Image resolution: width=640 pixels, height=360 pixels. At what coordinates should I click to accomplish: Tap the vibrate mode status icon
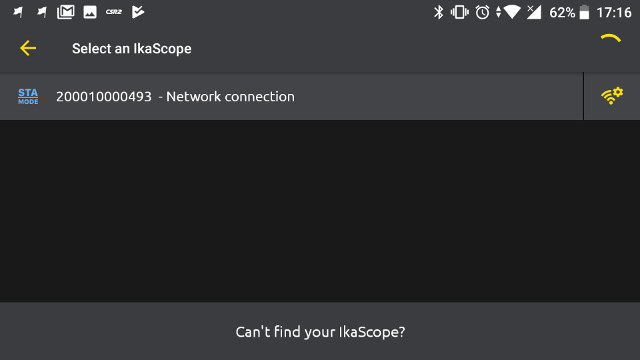click(460, 13)
